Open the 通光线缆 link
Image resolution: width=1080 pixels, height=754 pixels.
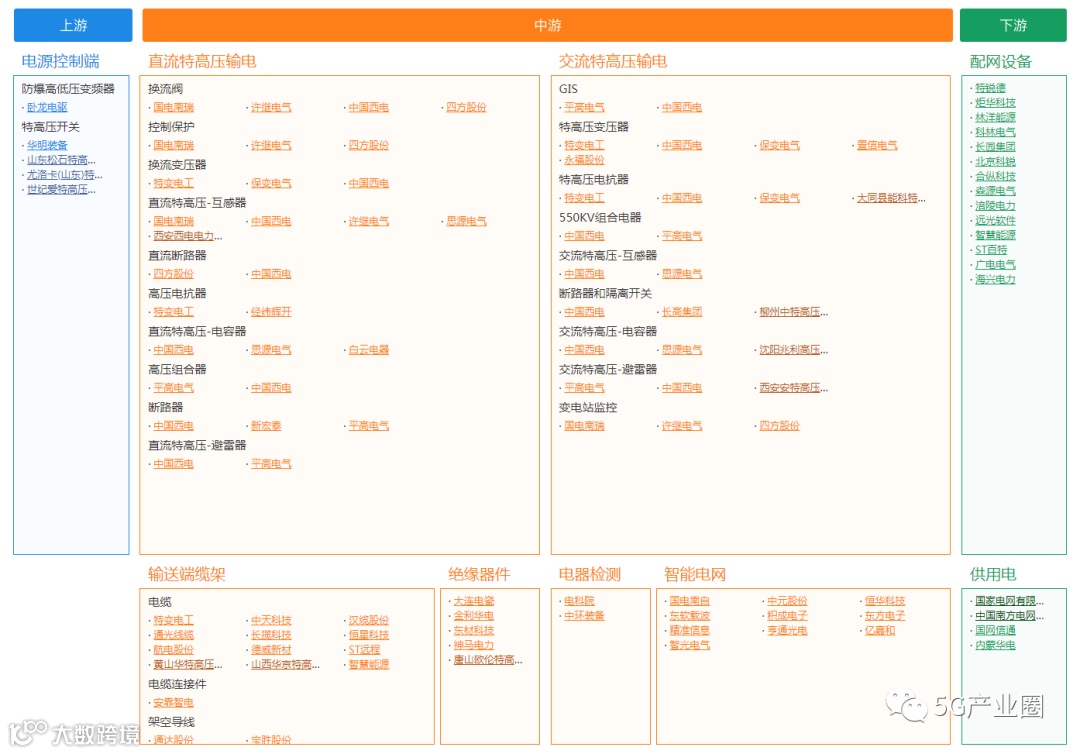click(x=174, y=635)
